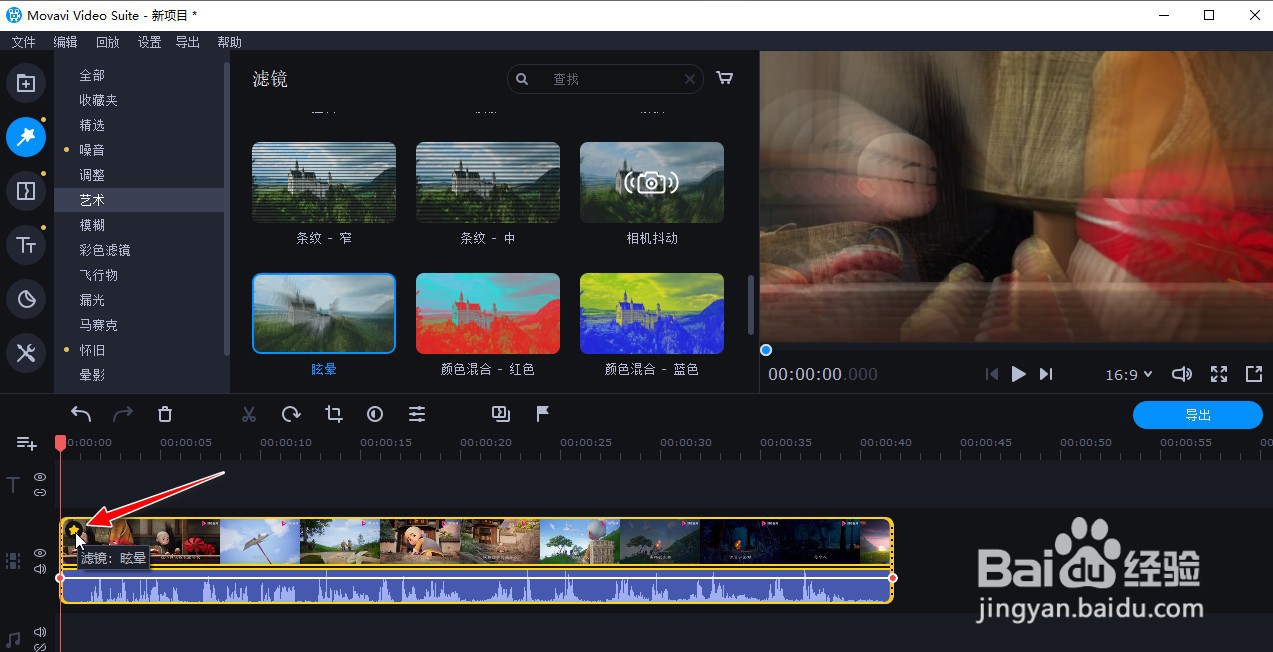
Task: Open the more tools wrench icon
Action: (x=26, y=353)
